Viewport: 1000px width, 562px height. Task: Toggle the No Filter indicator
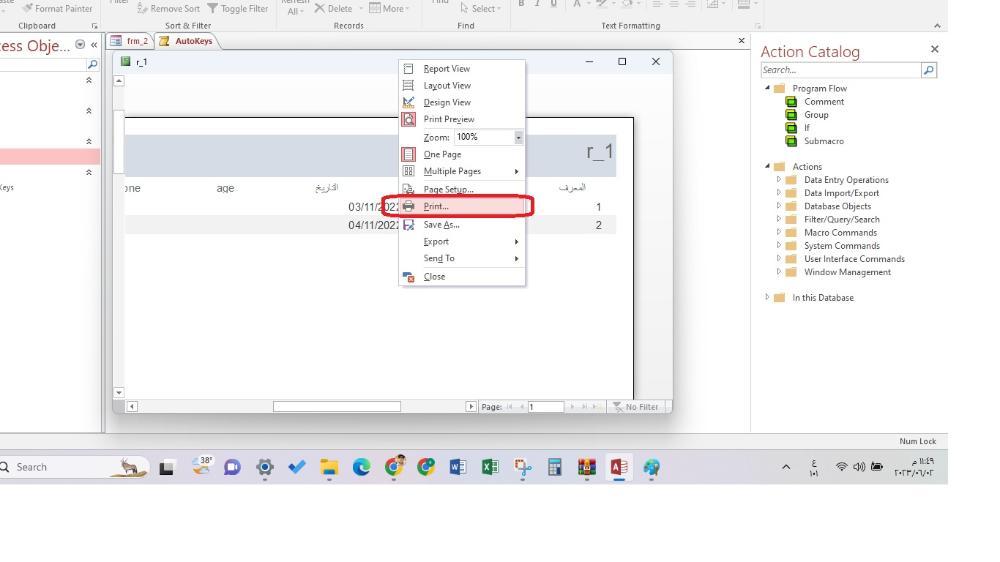(x=635, y=407)
